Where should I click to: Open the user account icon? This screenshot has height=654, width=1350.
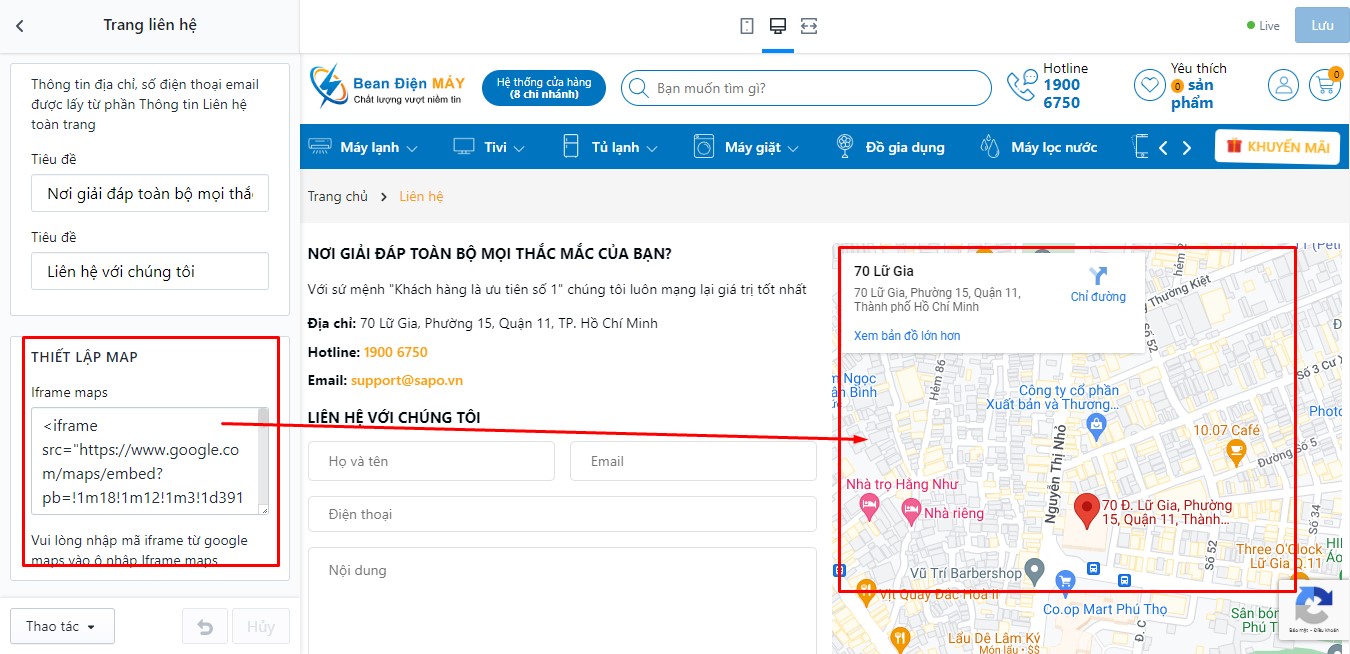(x=1283, y=85)
